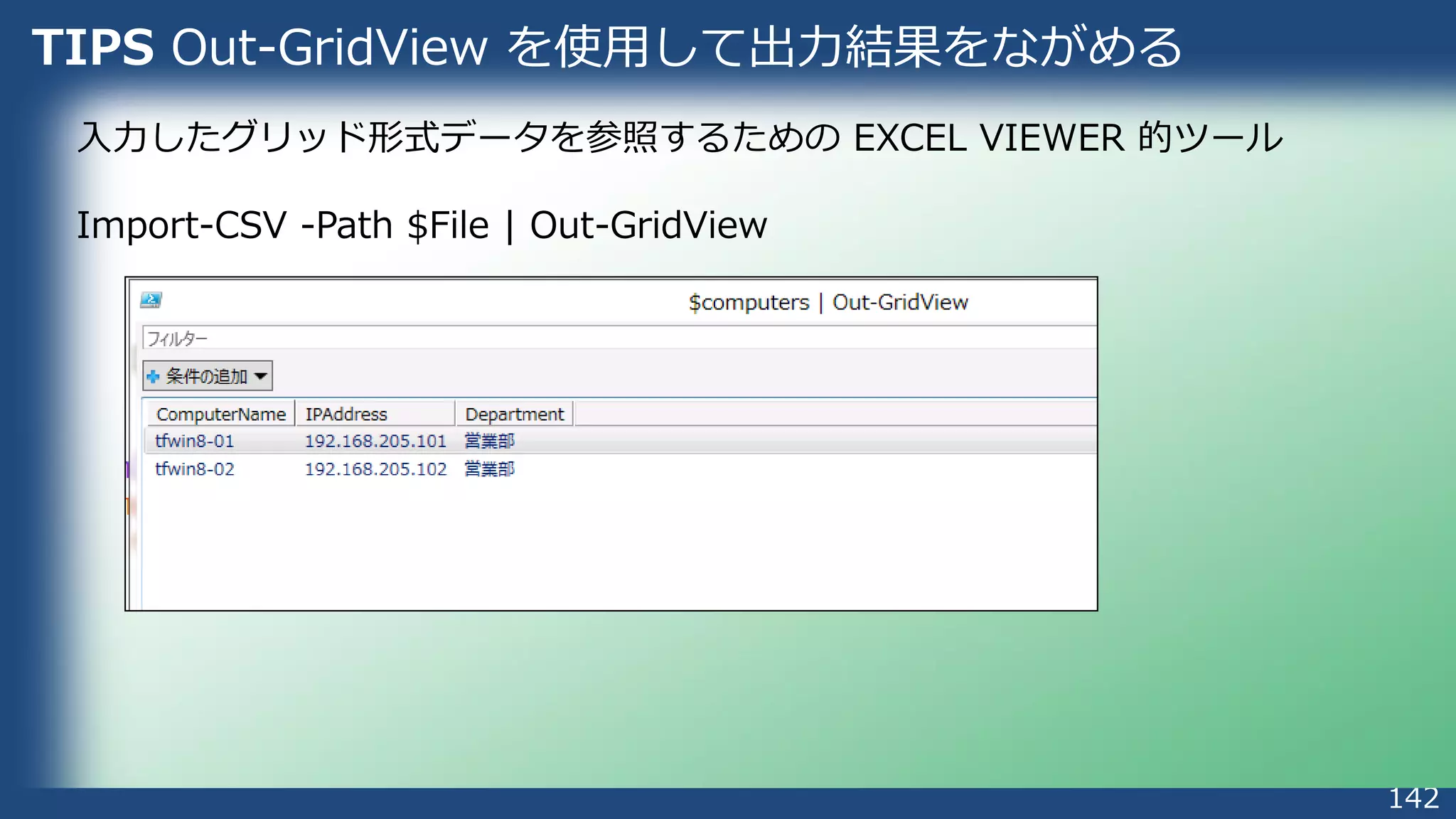The height and width of the screenshot is (819, 1456).
Task: Click the PowerShell window icon in title bar
Action: (x=151, y=300)
